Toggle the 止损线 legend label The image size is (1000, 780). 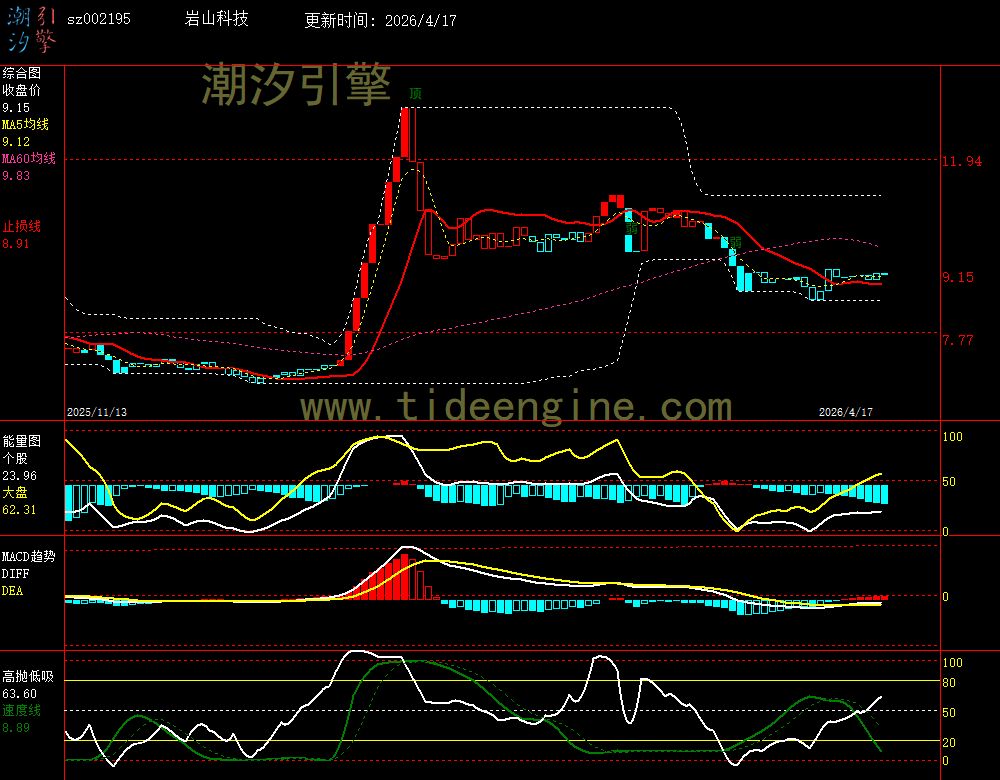point(21,226)
